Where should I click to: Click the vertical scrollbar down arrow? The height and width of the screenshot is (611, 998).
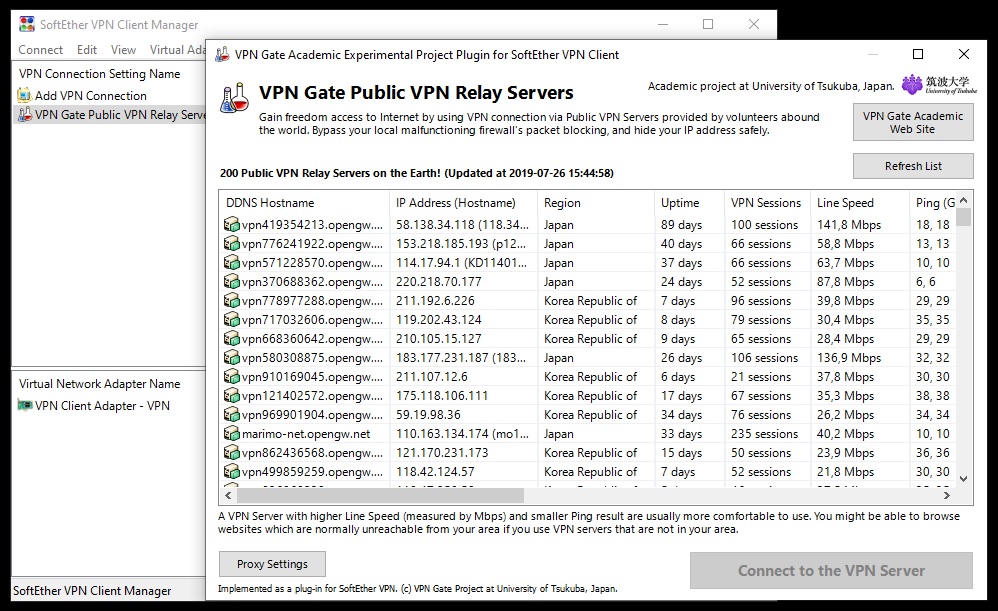point(964,479)
